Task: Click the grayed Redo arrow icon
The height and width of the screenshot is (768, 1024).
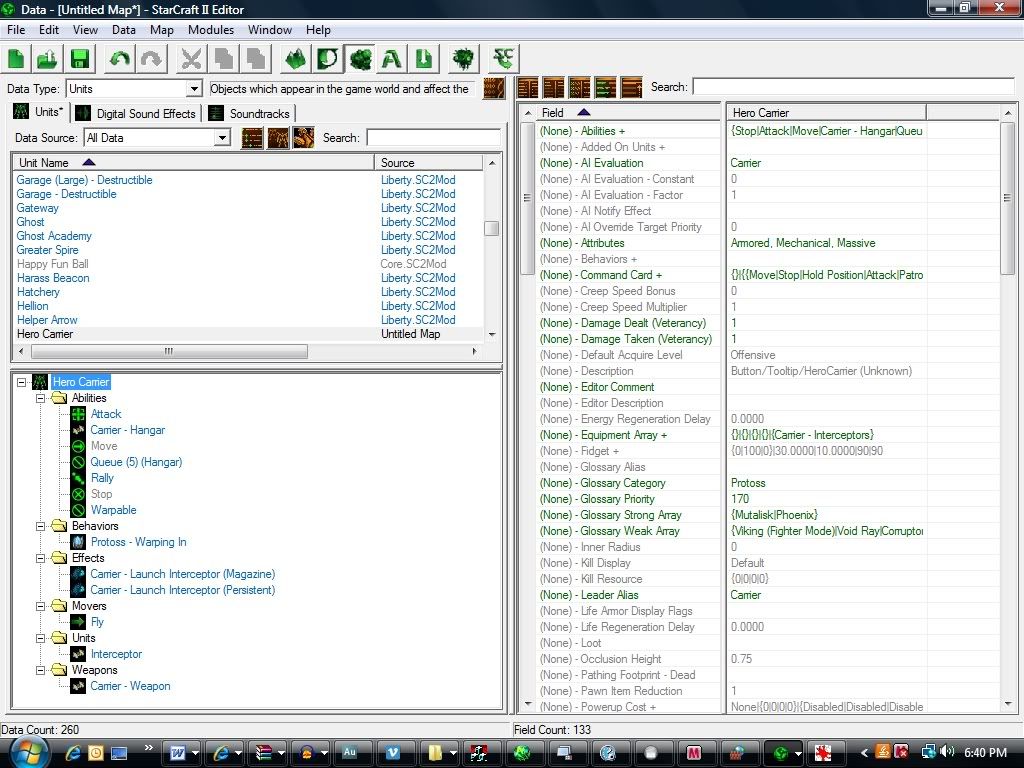Action: point(151,59)
